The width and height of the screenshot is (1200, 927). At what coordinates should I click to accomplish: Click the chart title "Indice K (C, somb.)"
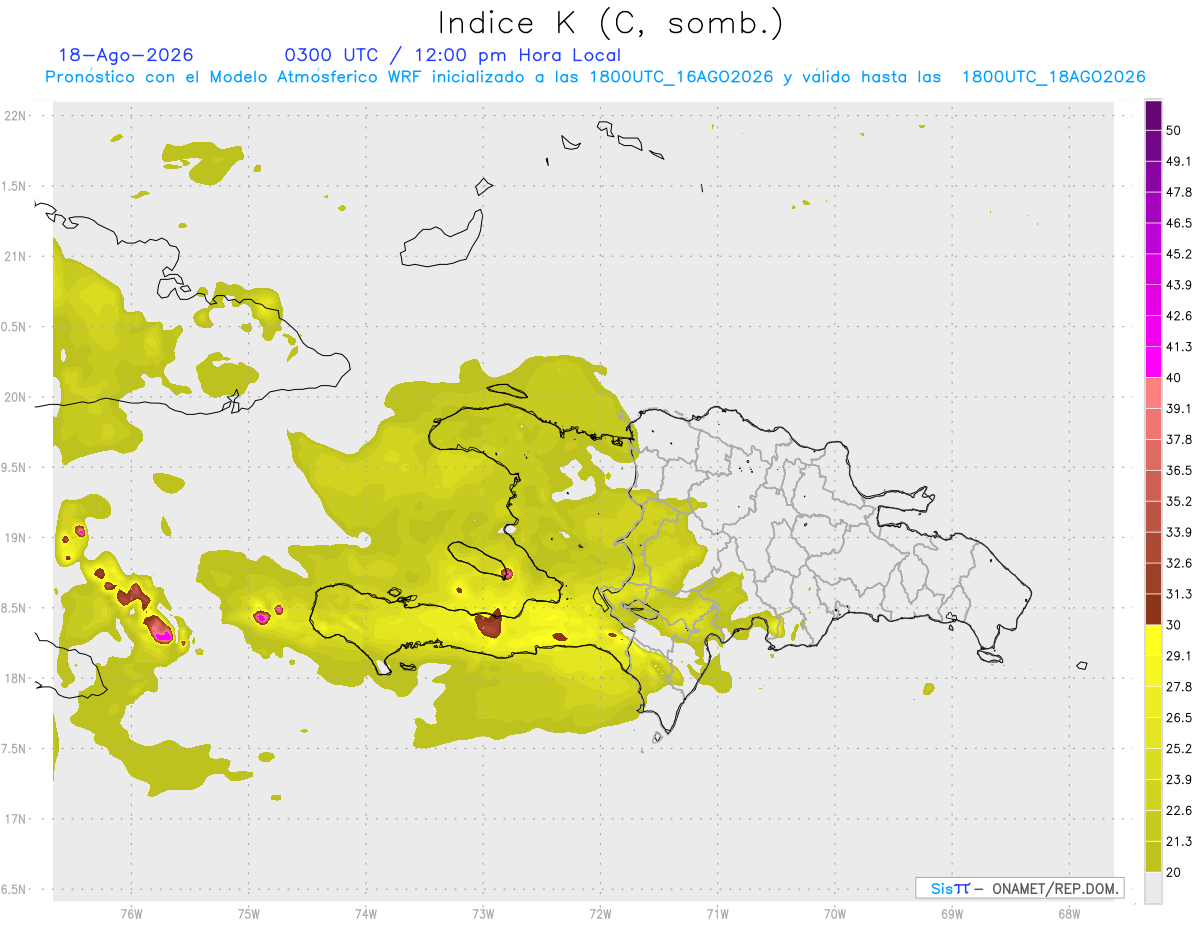[x=610, y=23]
